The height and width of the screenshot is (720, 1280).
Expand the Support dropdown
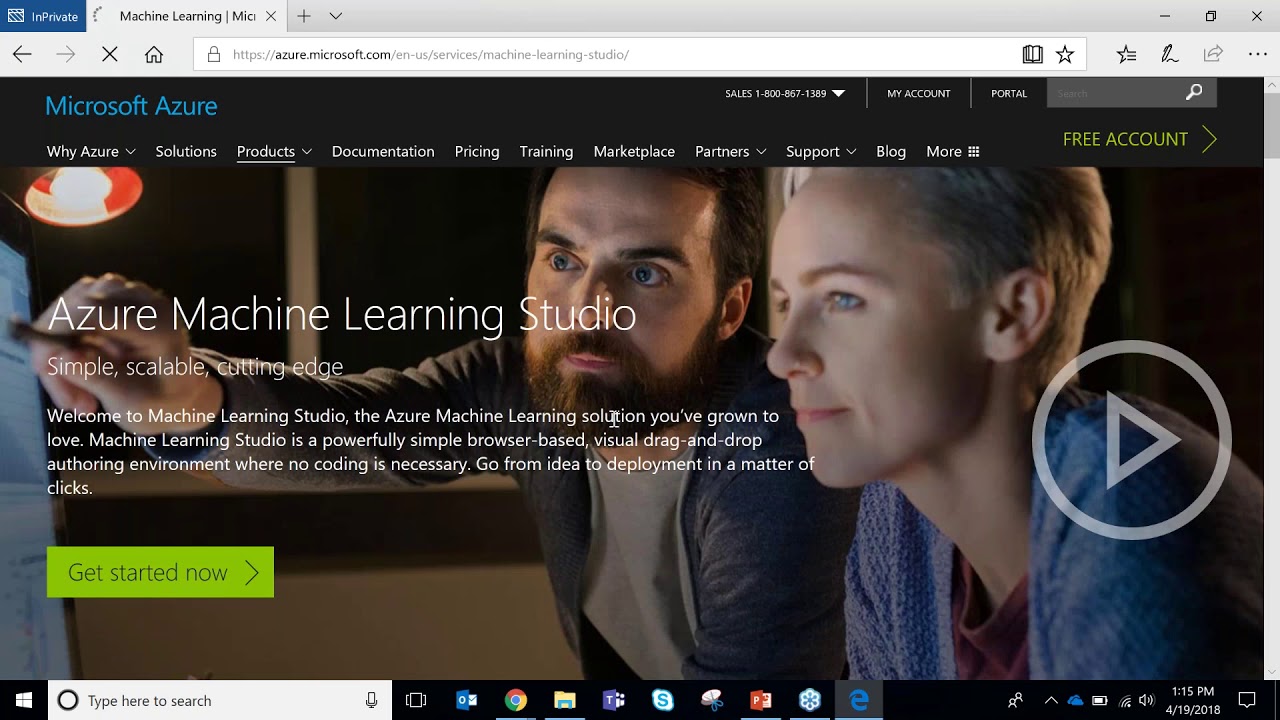821,152
